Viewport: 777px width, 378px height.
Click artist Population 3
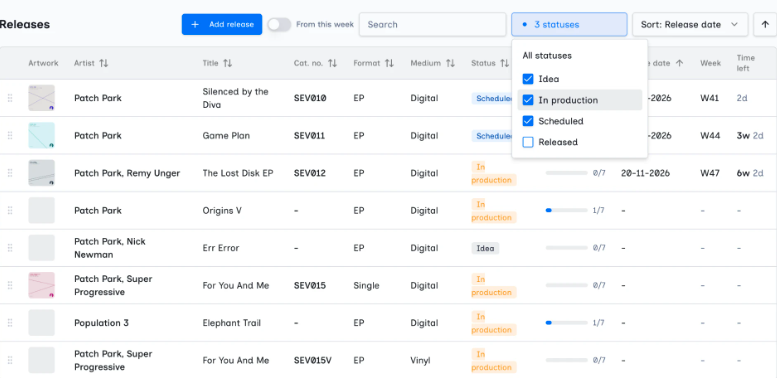tap(101, 323)
